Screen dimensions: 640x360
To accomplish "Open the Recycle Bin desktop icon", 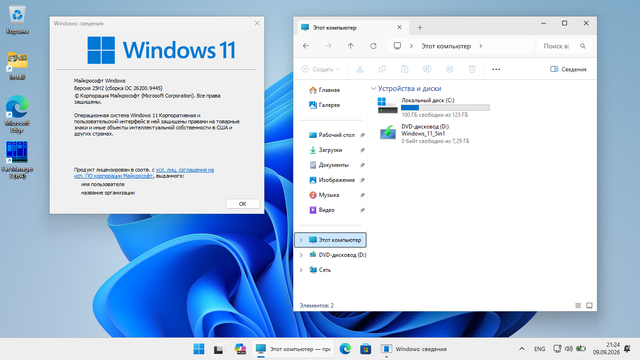I will [x=17, y=20].
